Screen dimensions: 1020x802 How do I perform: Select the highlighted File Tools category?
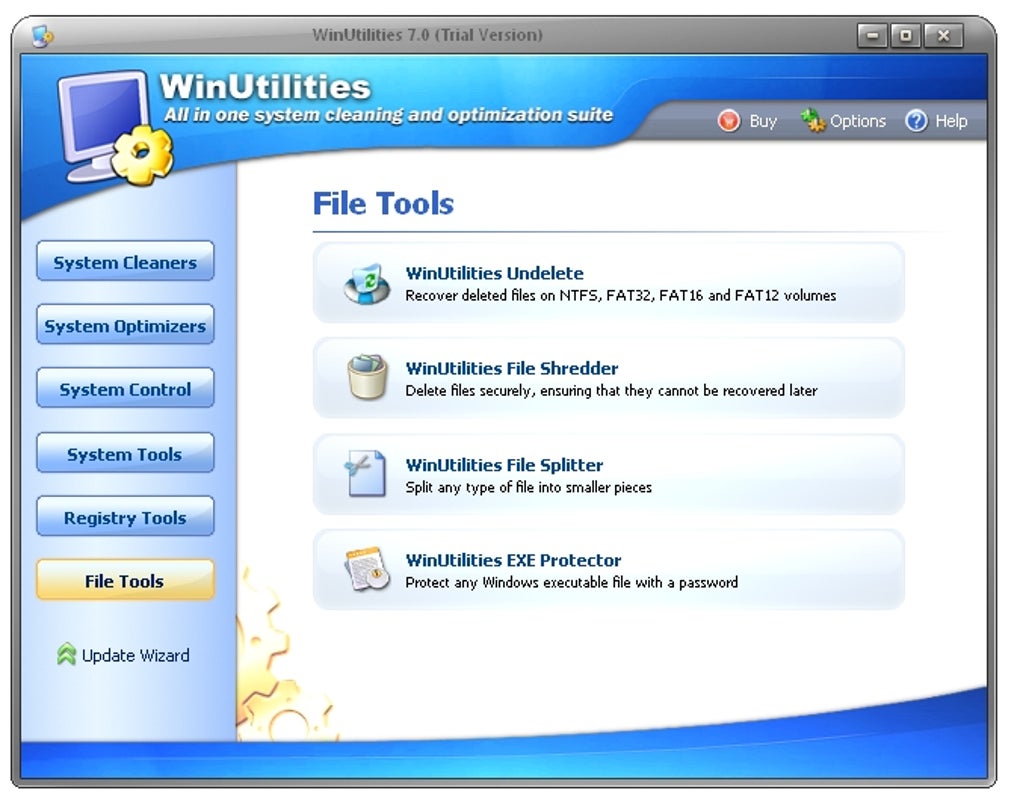[124, 580]
